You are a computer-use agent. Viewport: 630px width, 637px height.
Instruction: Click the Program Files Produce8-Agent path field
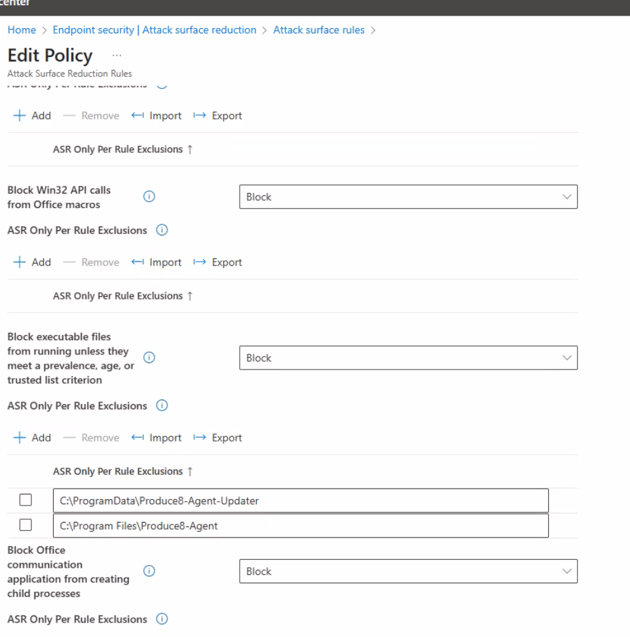pyautogui.click(x=300, y=525)
